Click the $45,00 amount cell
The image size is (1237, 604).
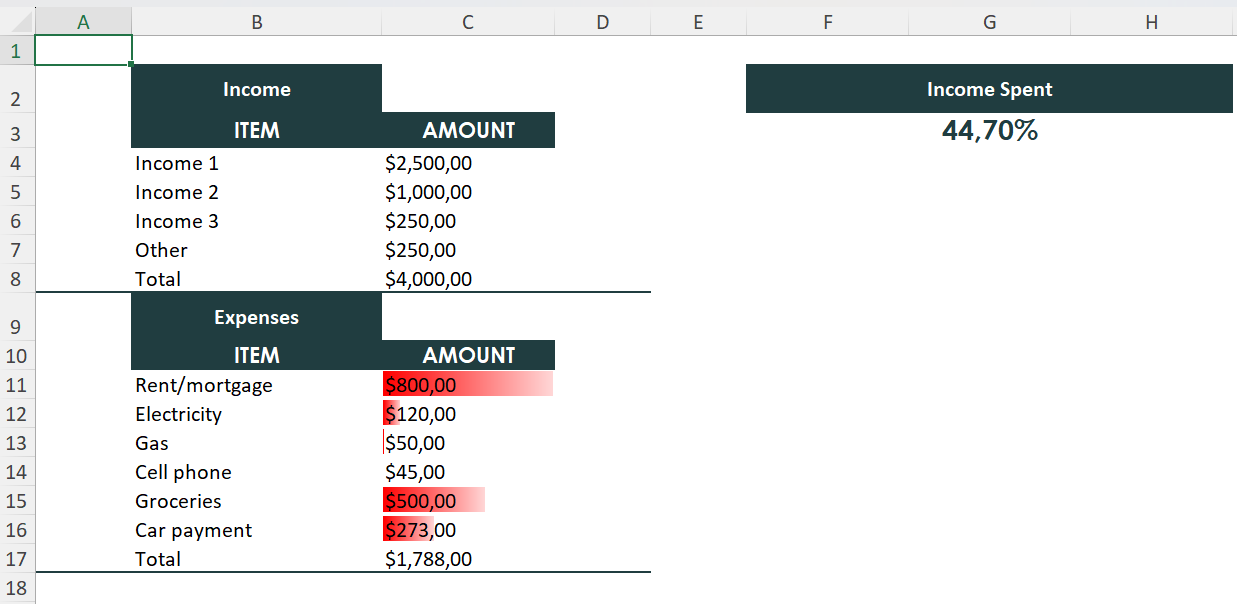click(468, 472)
